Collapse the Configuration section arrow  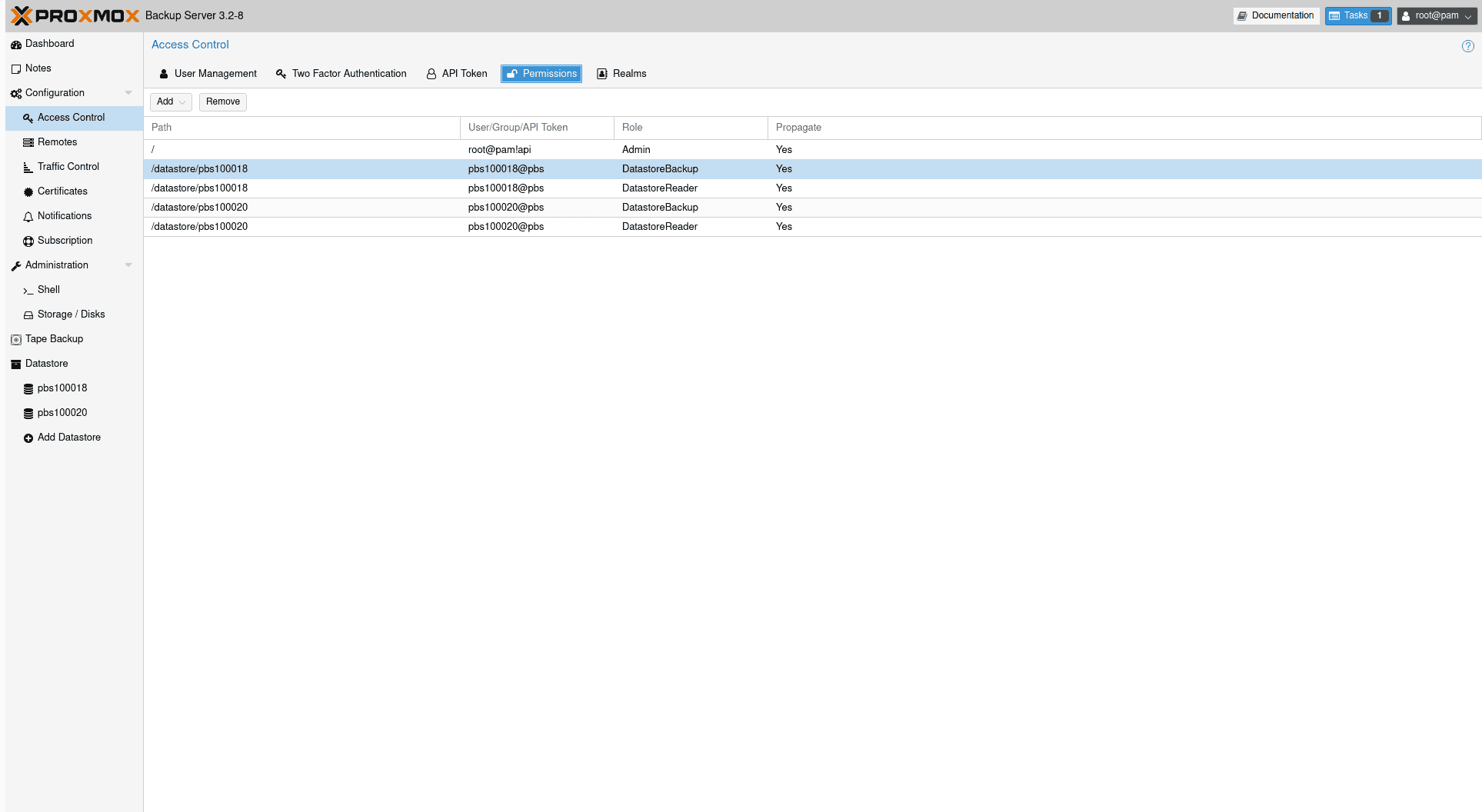128,93
